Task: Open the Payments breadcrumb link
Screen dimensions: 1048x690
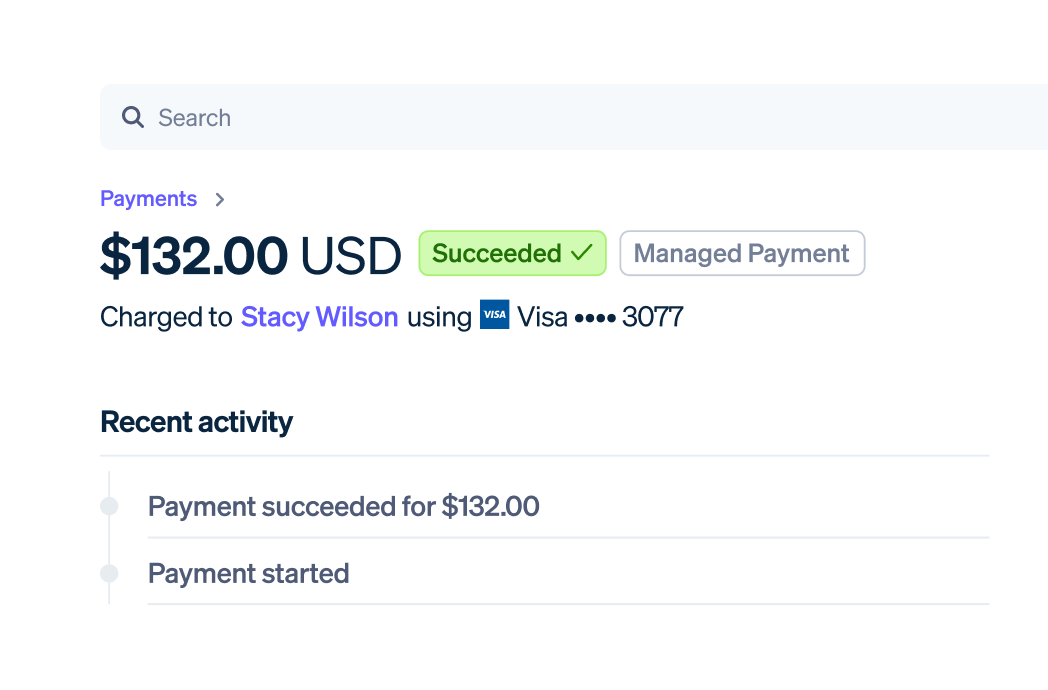Action: click(x=148, y=198)
